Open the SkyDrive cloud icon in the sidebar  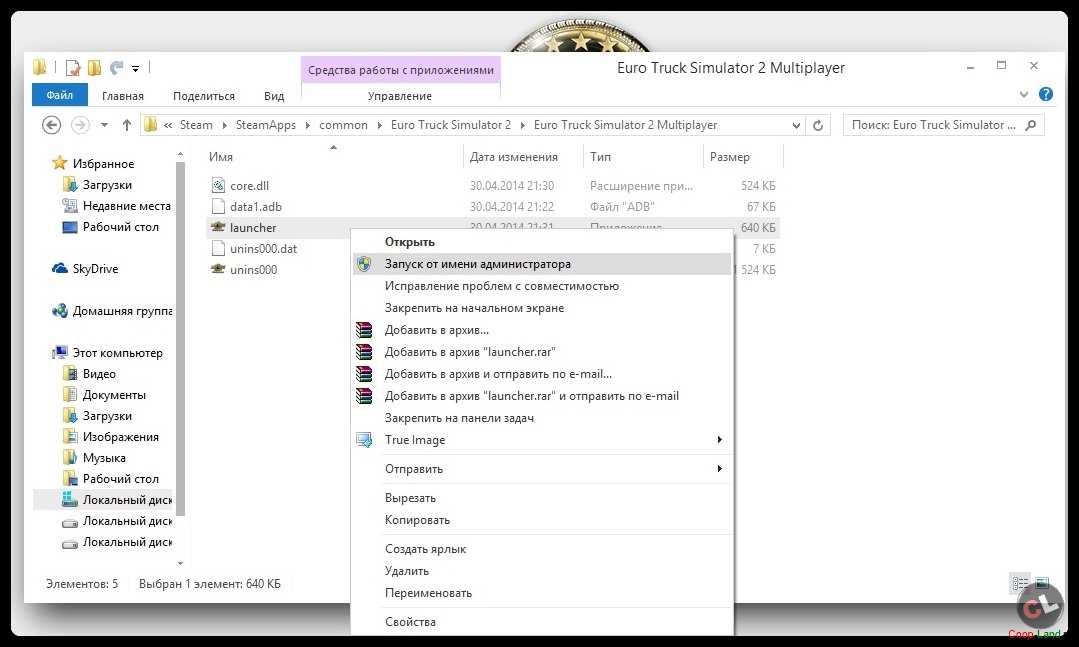(60, 268)
